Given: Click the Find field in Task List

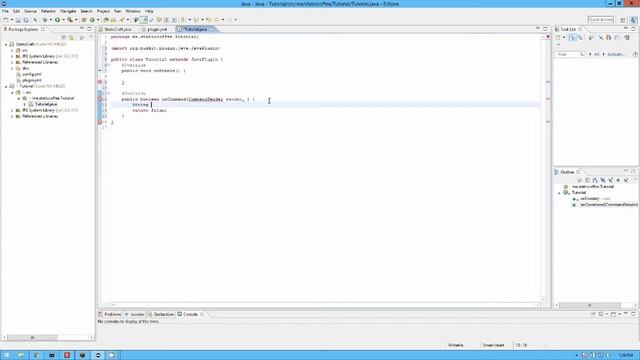Looking at the screenshot, I should (570, 54).
